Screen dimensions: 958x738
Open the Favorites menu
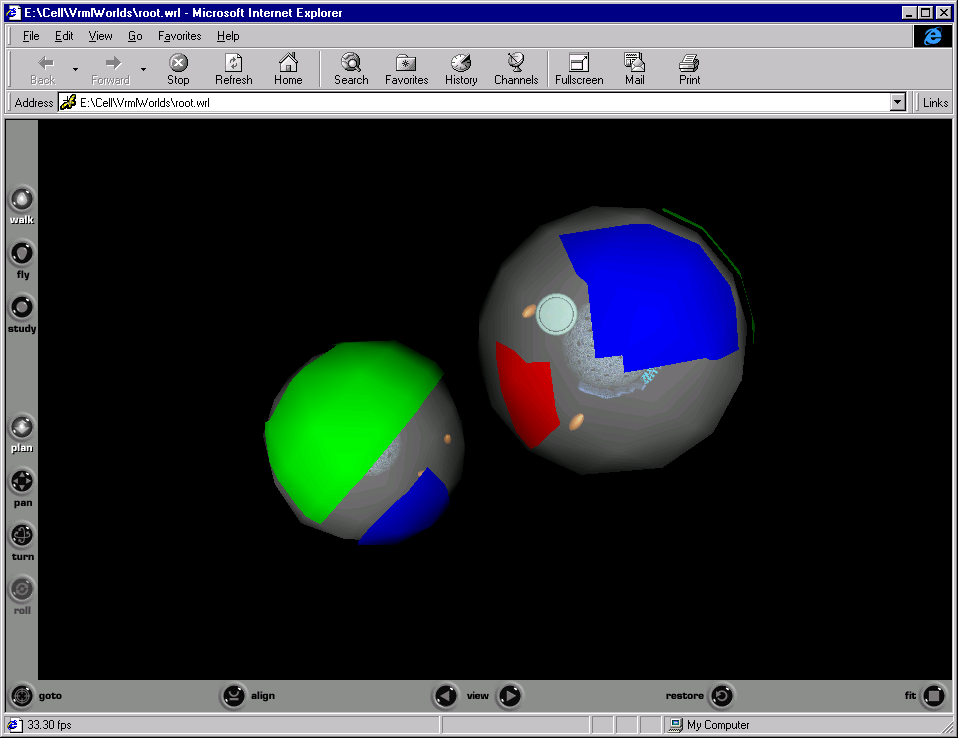pyautogui.click(x=179, y=36)
